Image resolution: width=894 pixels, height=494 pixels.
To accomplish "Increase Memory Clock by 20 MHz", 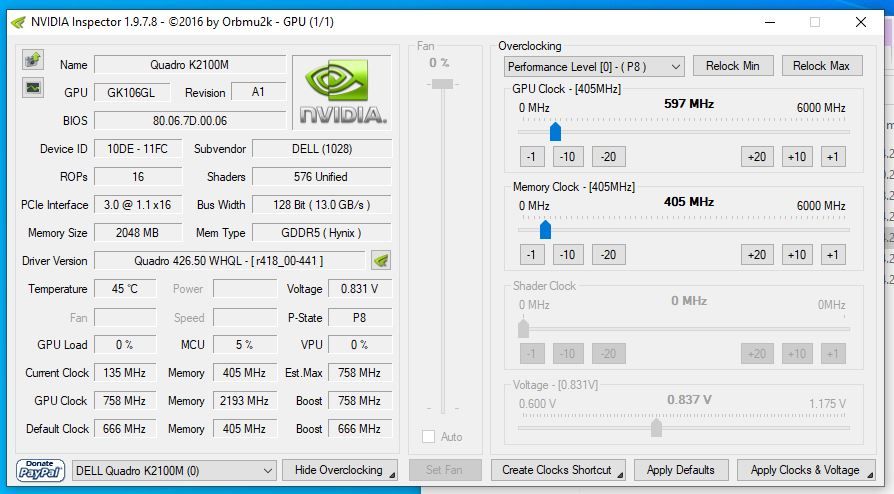I will coord(757,255).
